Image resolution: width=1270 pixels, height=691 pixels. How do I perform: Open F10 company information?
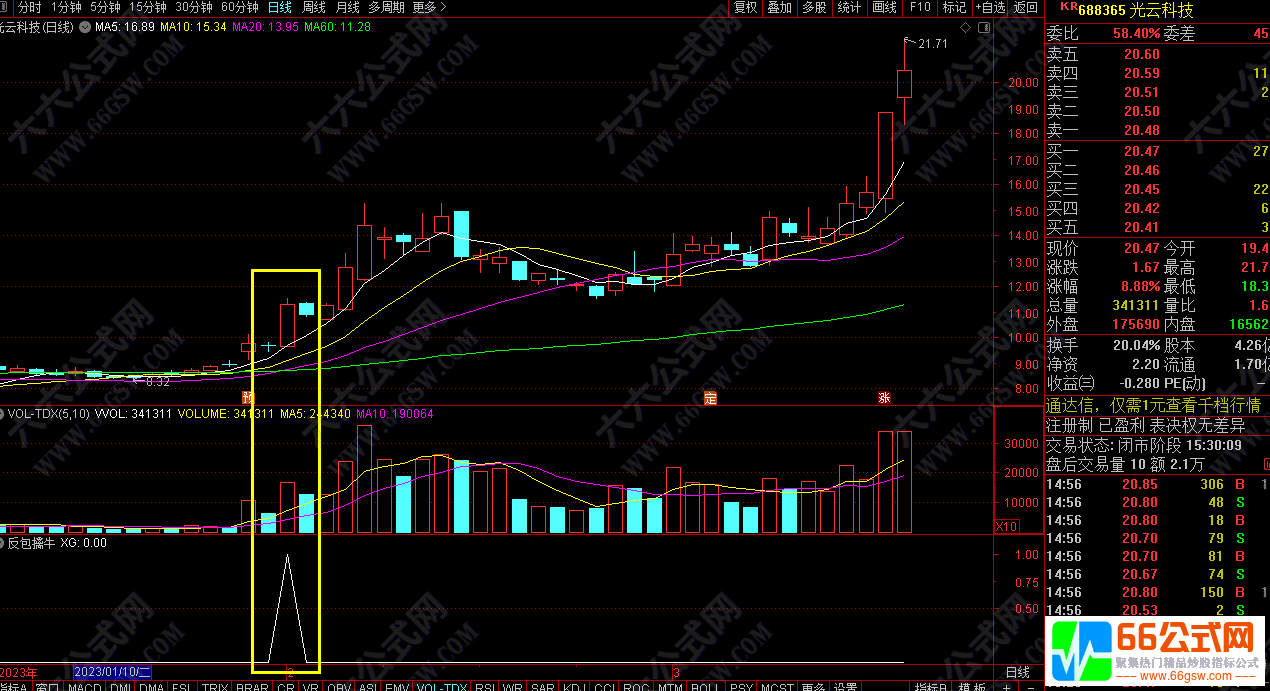pos(920,7)
